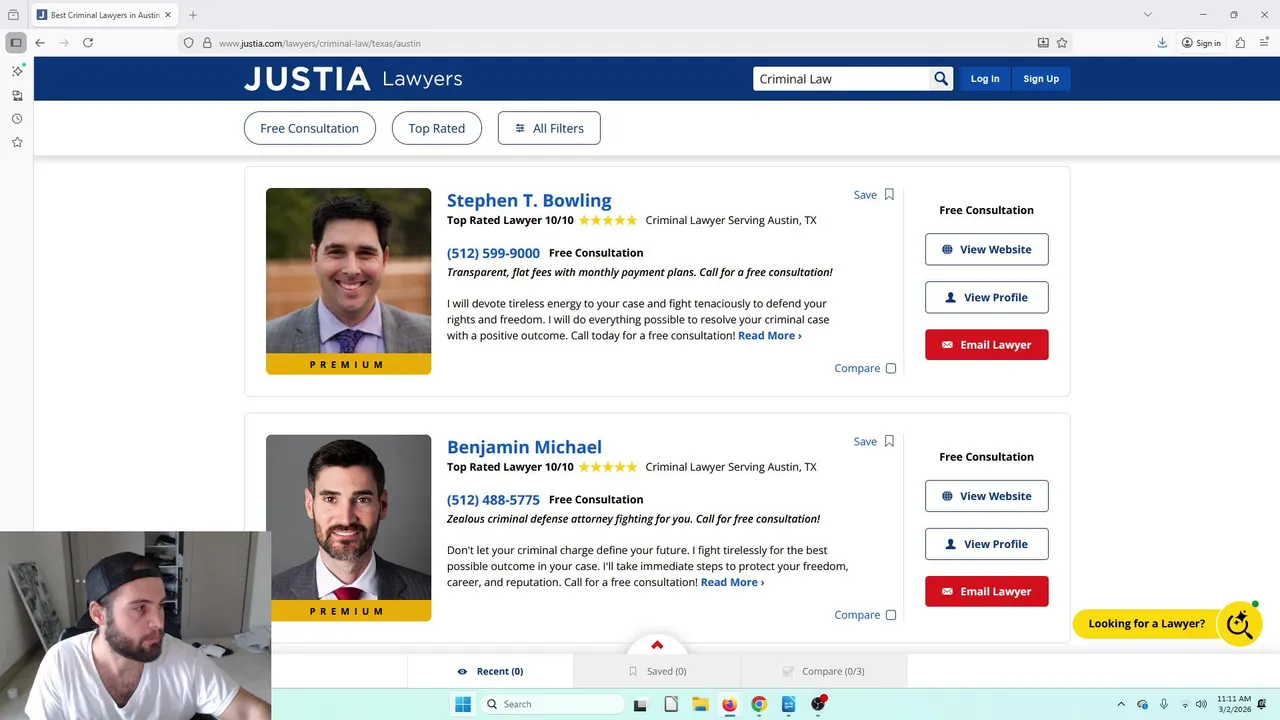The image size is (1280, 720).
Task: Open File Explorer from the taskbar
Action: click(x=700, y=704)
